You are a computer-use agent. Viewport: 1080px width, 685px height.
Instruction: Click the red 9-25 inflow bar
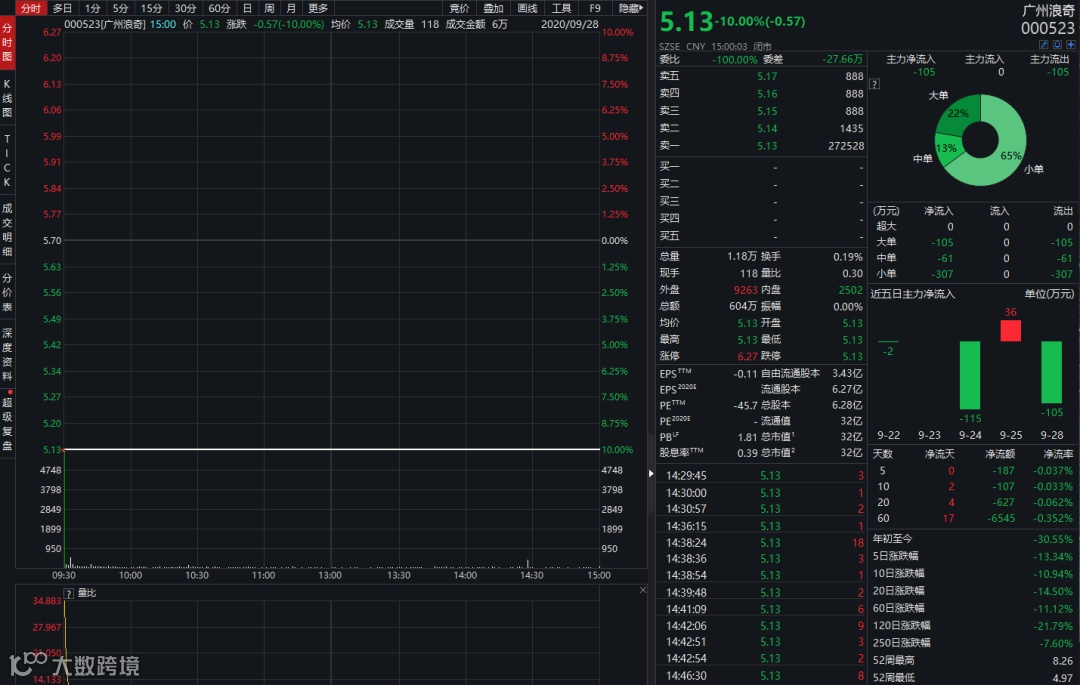tap(1010, 330)
